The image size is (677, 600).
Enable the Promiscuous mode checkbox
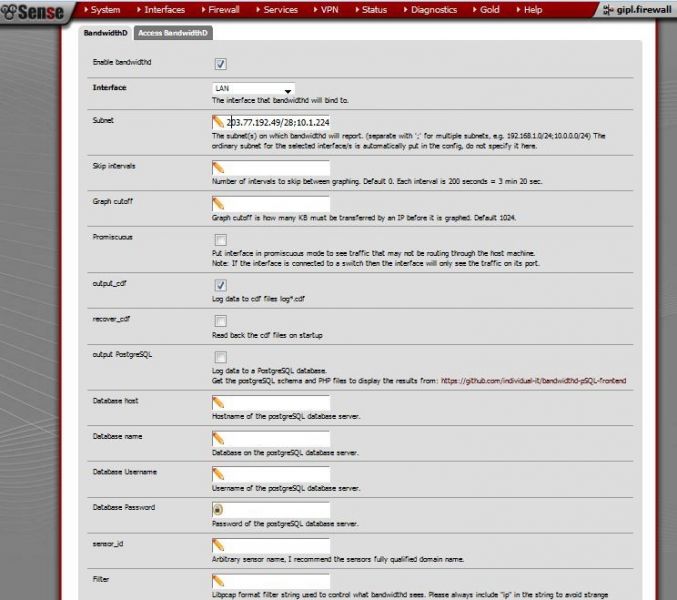click(221, 240)
